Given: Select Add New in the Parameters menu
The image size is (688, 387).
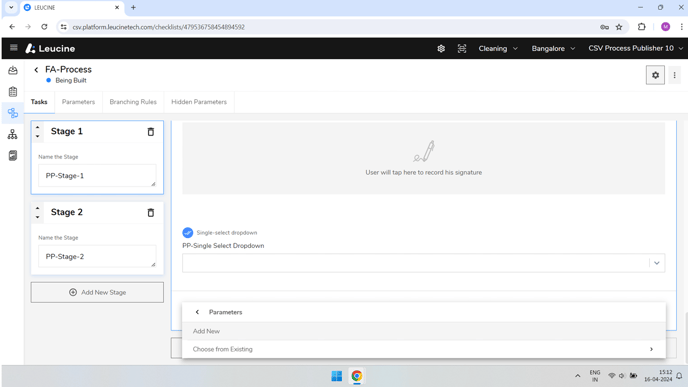Looking at the screenshot, I should click(423, 331).
